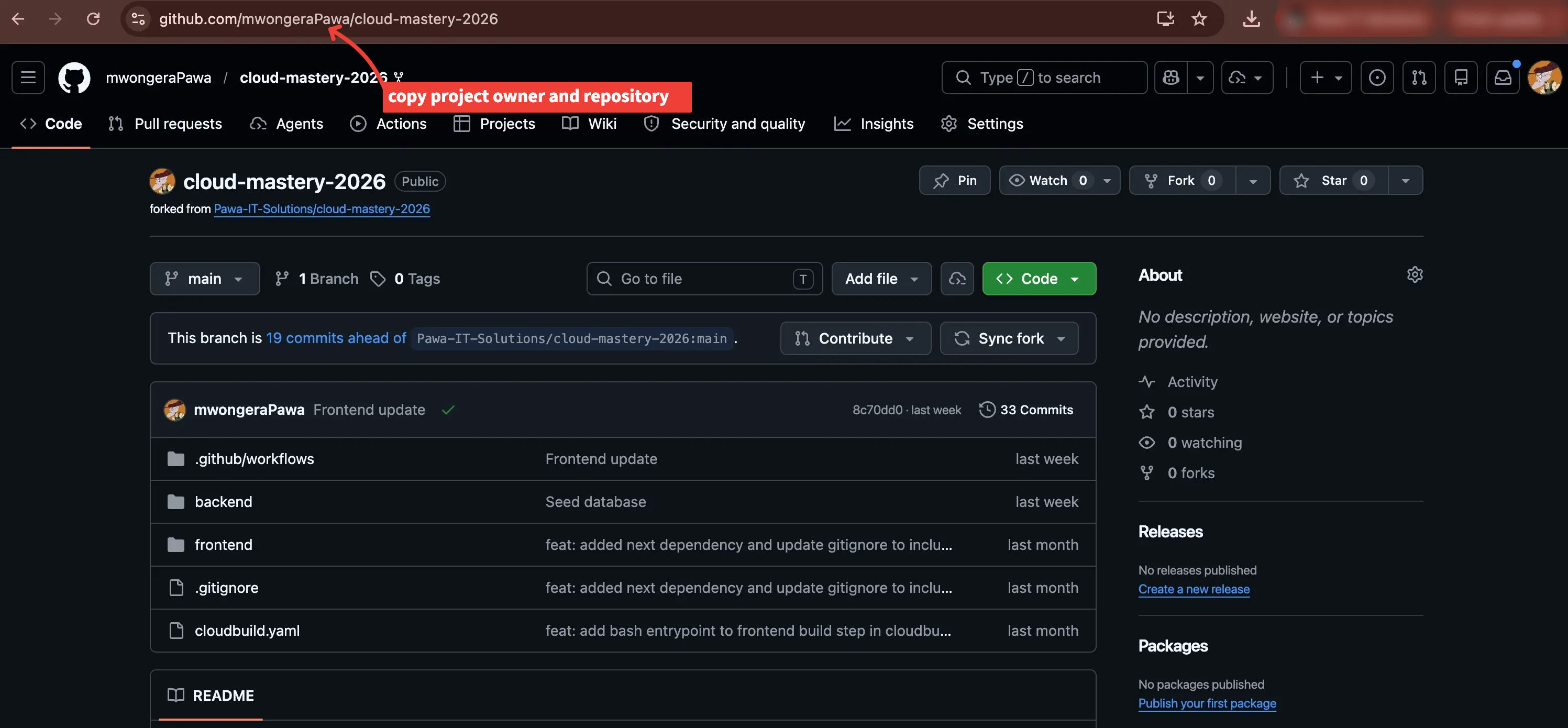View the passing commit status check mark
1568x728 pixels.
[449, 410]
